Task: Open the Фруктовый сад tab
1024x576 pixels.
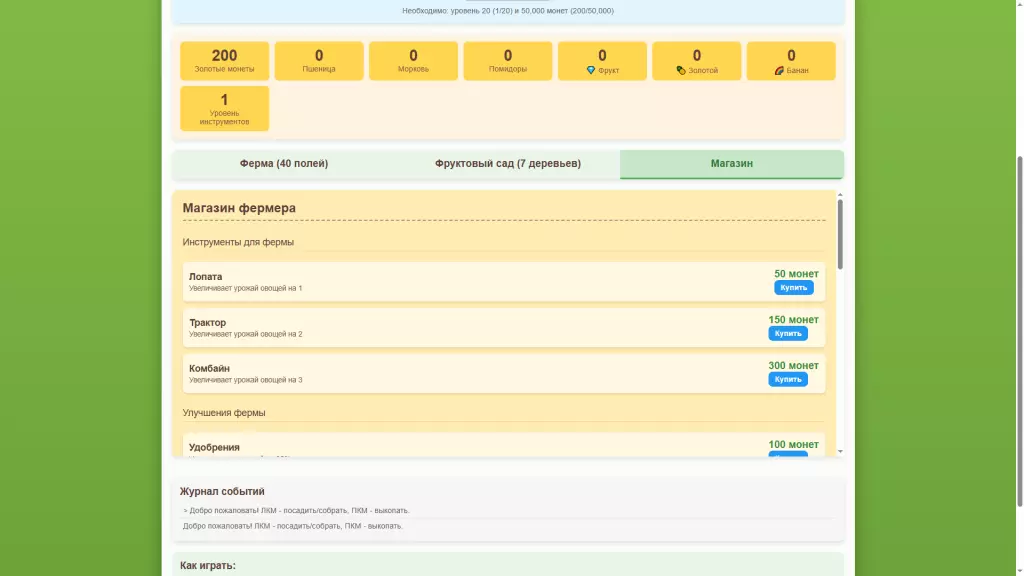Action: tap(507, 164)
